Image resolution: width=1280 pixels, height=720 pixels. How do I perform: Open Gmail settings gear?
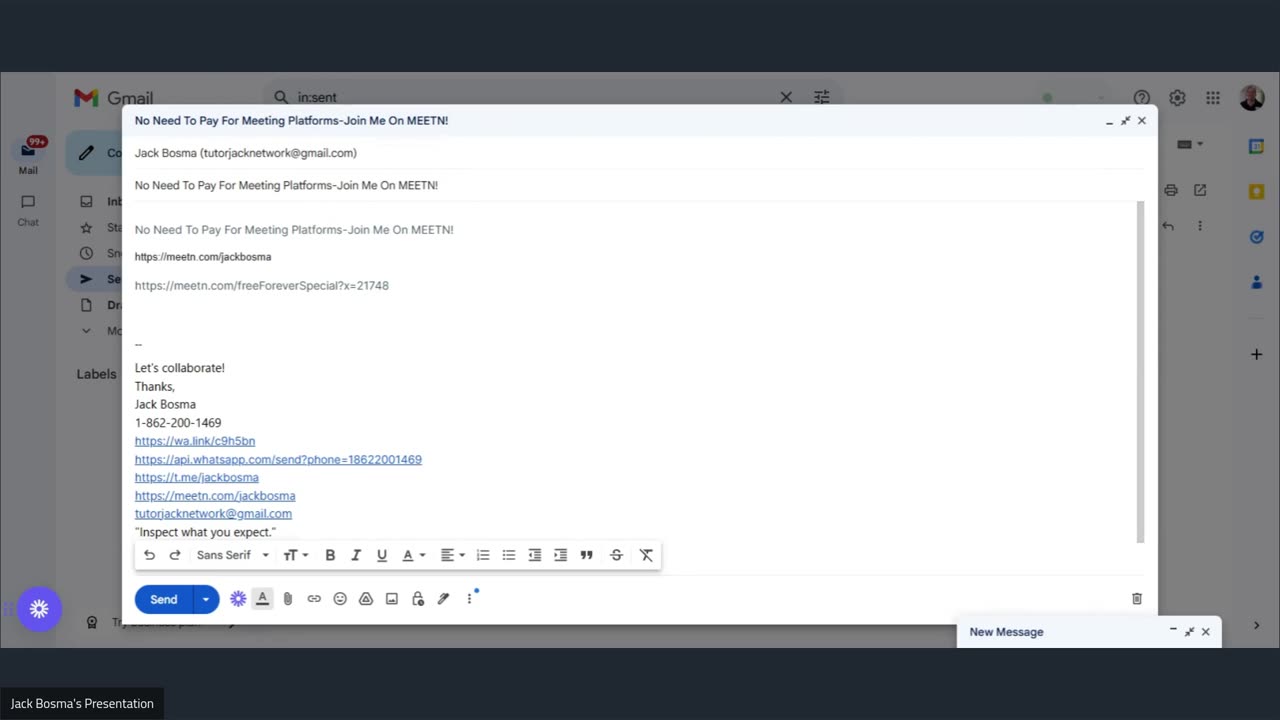(1177, 97)
